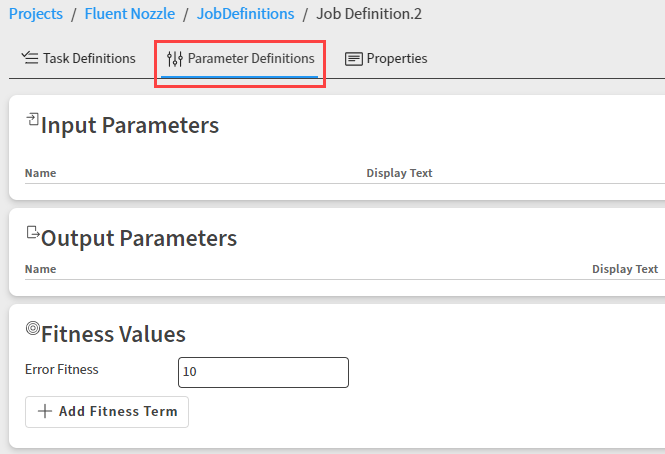Click the plus icon beside Add Fitness Term
The width and height of the screenshot is (665, 454).
pyautogui.click(x=44, y=411)
